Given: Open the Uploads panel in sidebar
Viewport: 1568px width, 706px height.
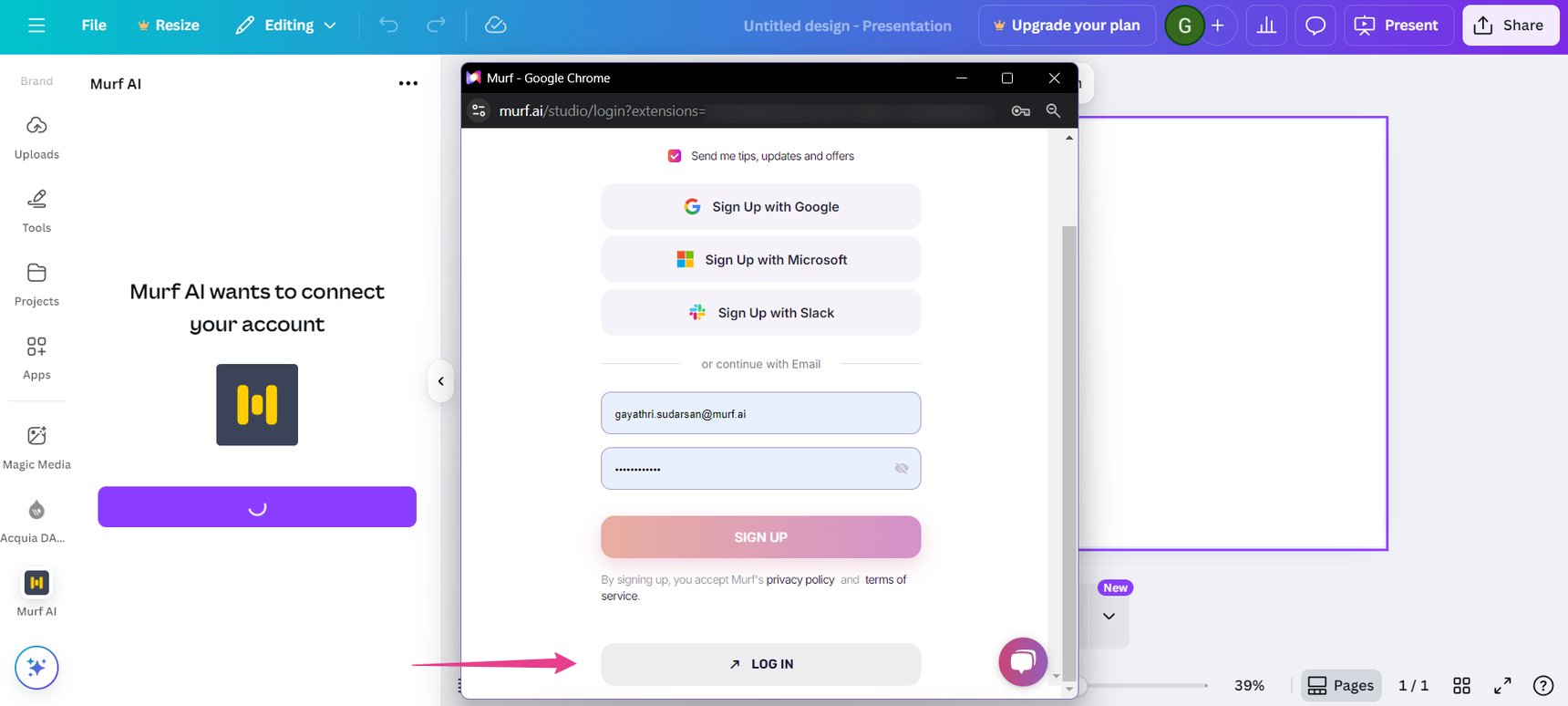Looking at the screenshot, I should coord(36,137).
